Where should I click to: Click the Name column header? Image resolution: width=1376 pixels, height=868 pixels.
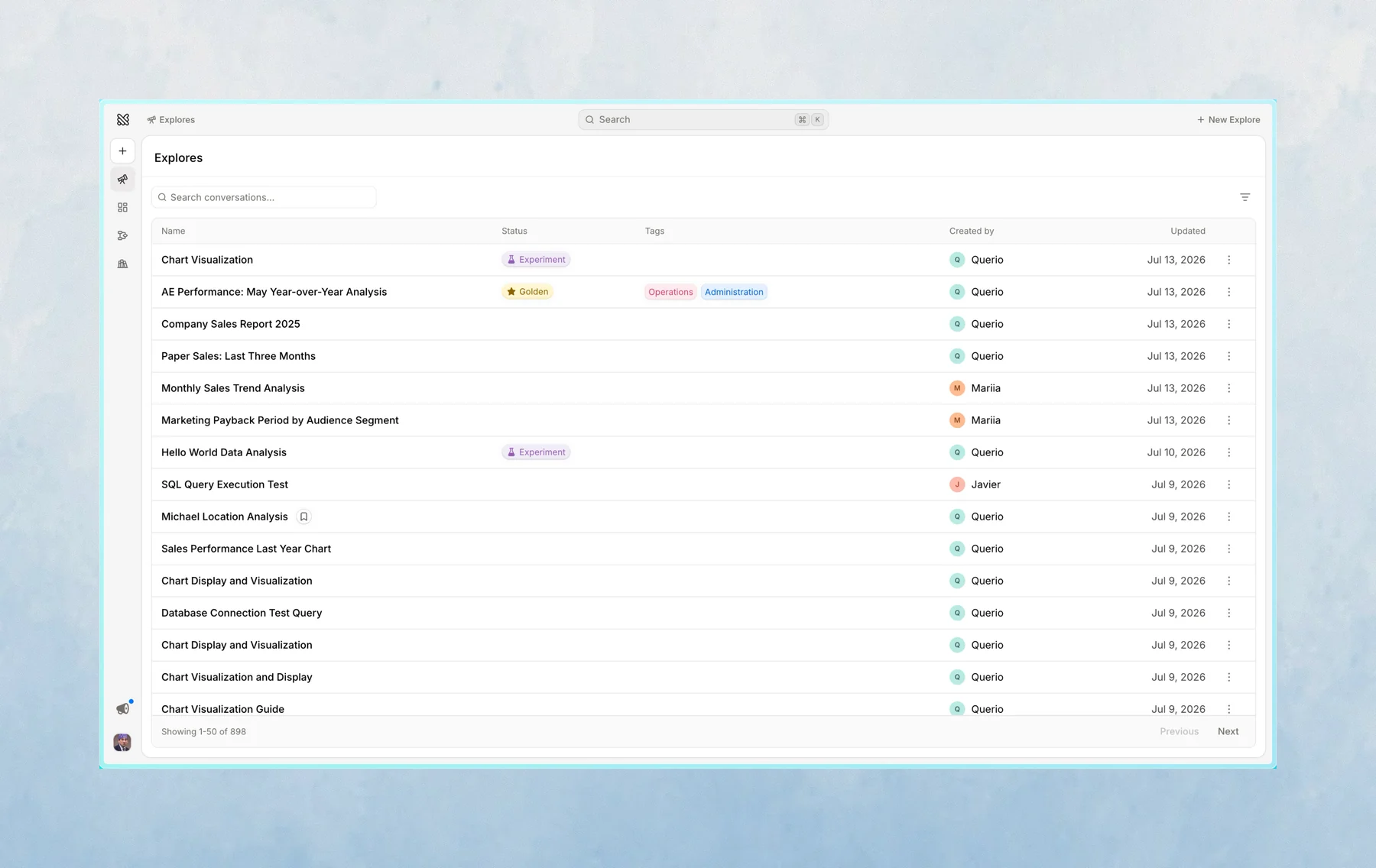coord(174,231)
